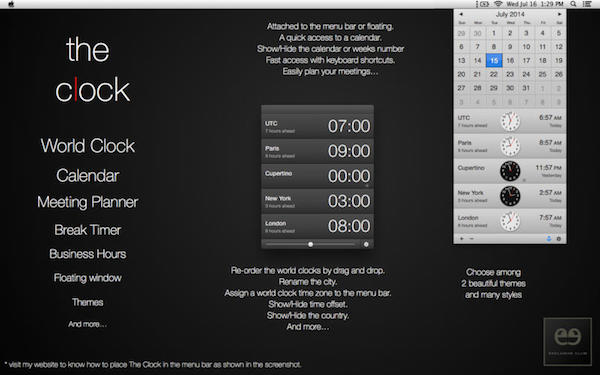Click the developer logo in bottom corner

[x=567, y=341]
